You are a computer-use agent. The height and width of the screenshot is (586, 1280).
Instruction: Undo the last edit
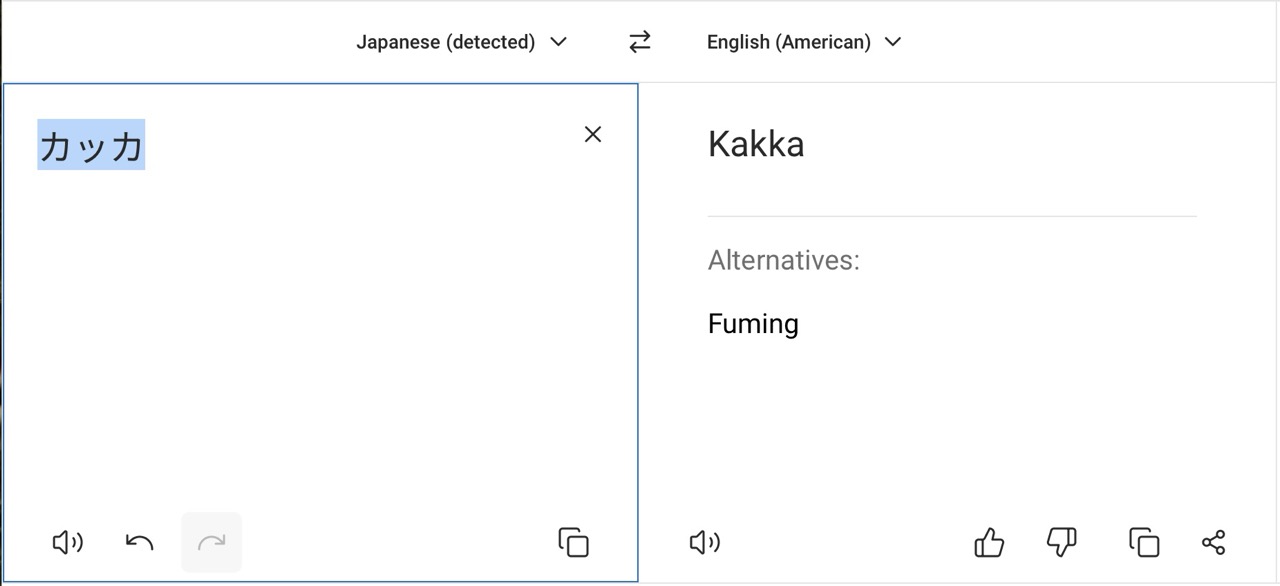pyautogui.click(x=139, y=542)
